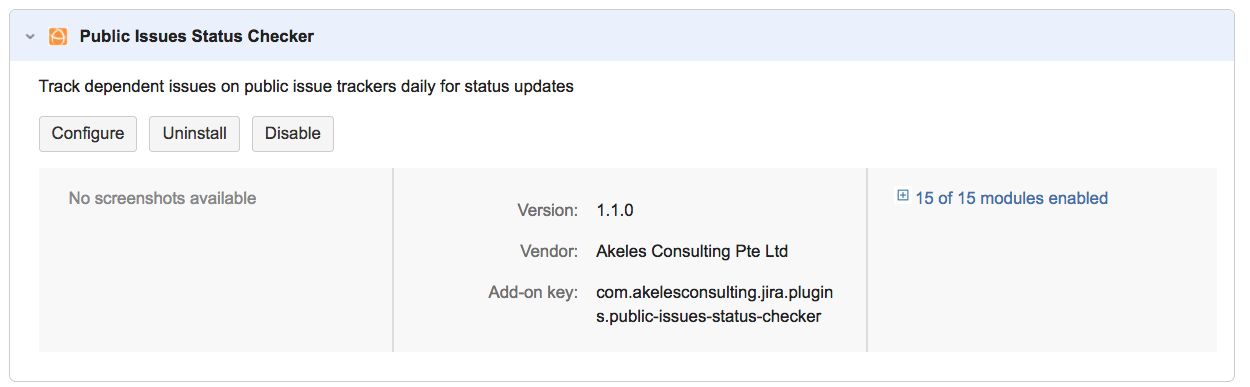Uninstall the add-on
Viewport: 1250px width, 387px height.
(x=194, y=133)
